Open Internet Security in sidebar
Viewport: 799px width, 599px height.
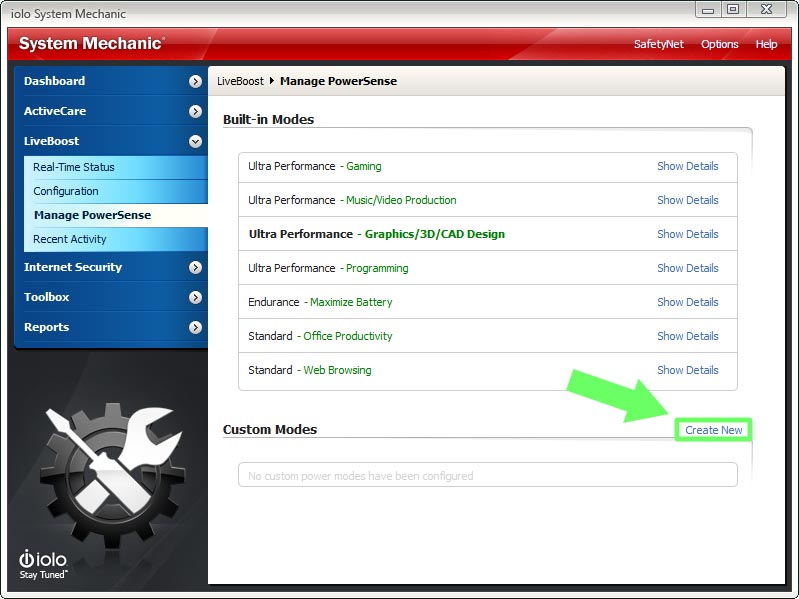(73, 267)
